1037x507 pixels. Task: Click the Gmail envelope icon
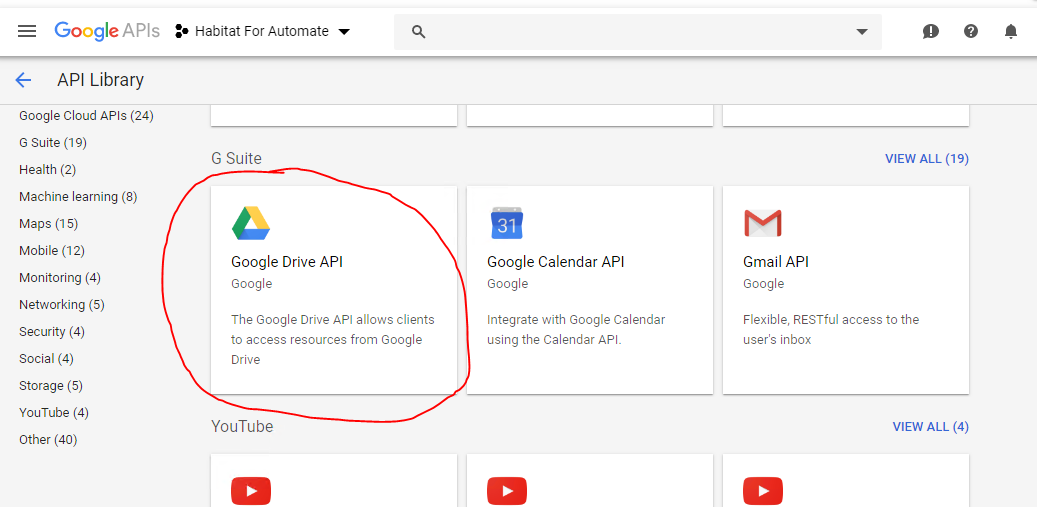click(763, 223)
